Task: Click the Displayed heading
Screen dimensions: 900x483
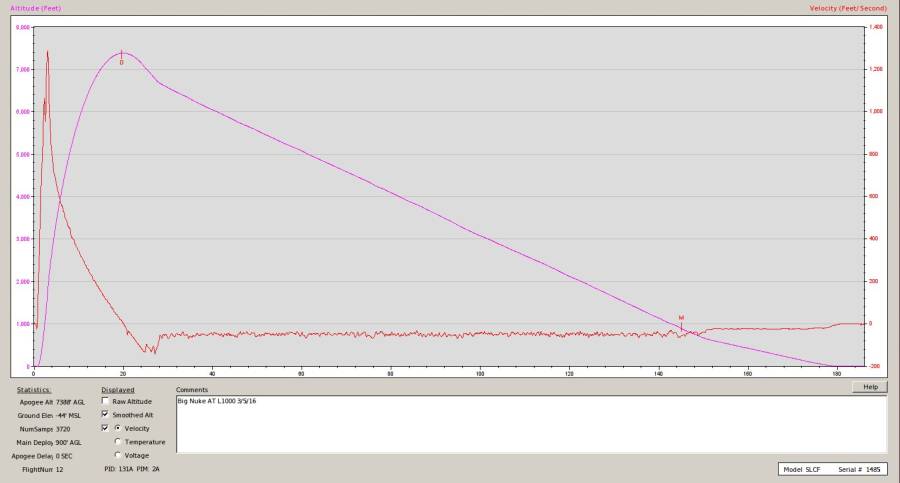Action: click(x=117, y=390)
